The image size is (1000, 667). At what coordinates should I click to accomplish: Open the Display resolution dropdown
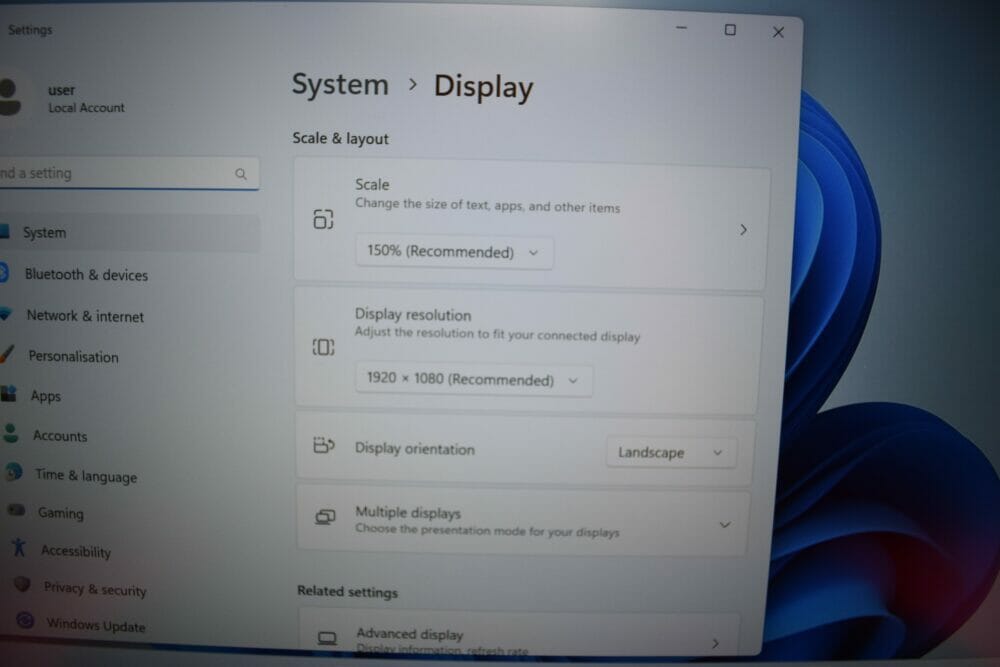coord(474,380)
